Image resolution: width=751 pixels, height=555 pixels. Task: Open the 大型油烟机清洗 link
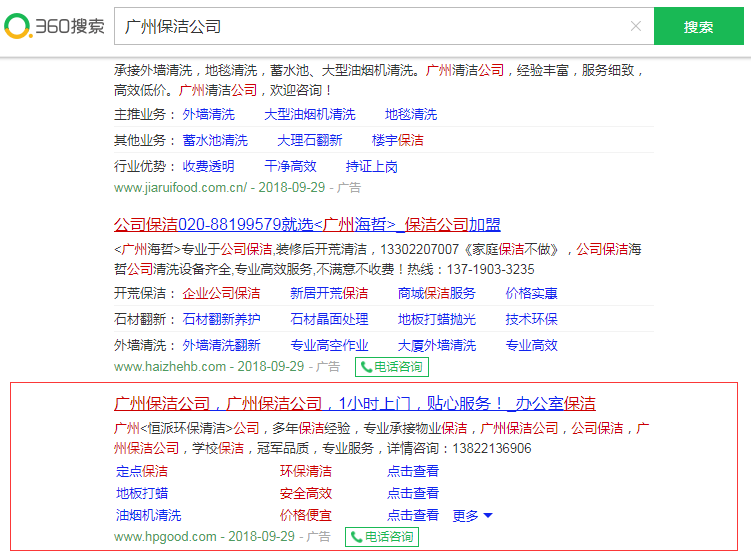tap(310, 114)
